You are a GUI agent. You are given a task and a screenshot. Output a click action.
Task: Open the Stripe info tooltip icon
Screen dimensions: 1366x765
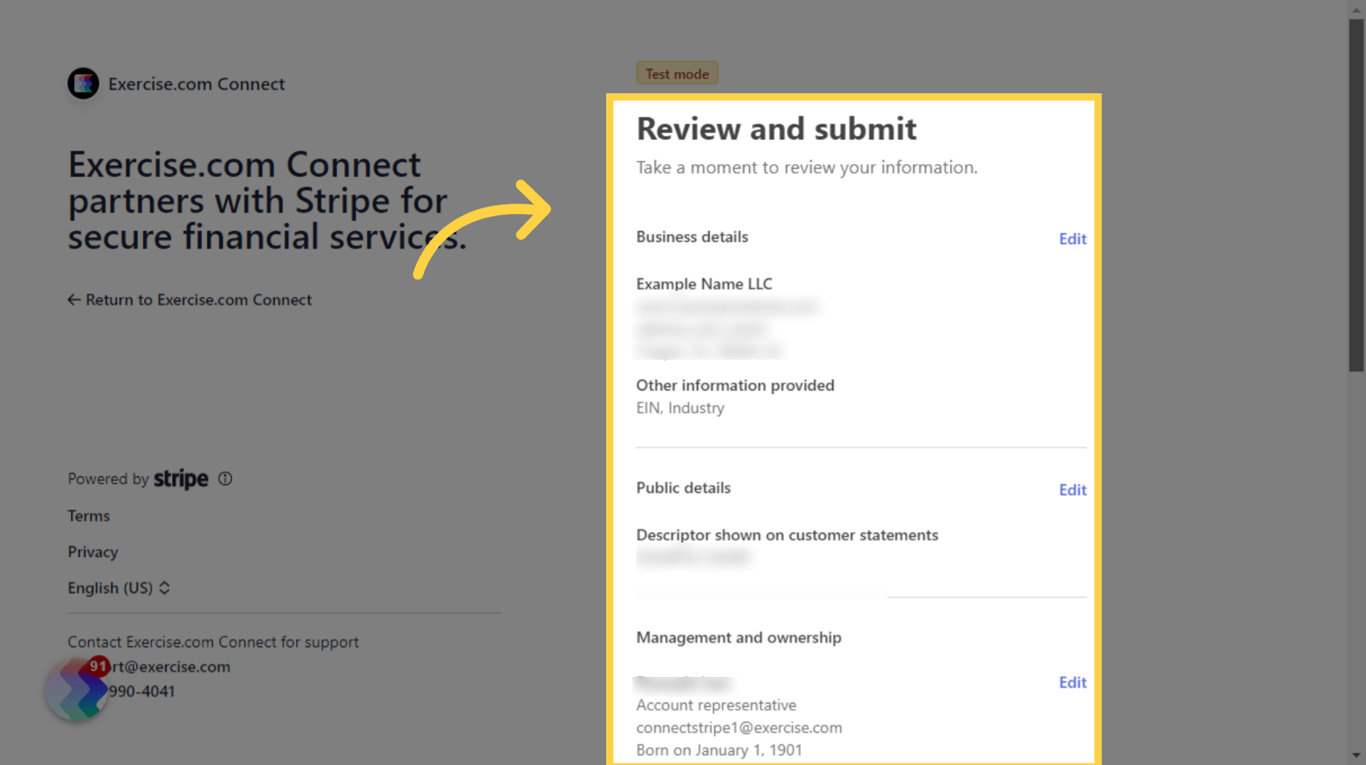[225, 478]
